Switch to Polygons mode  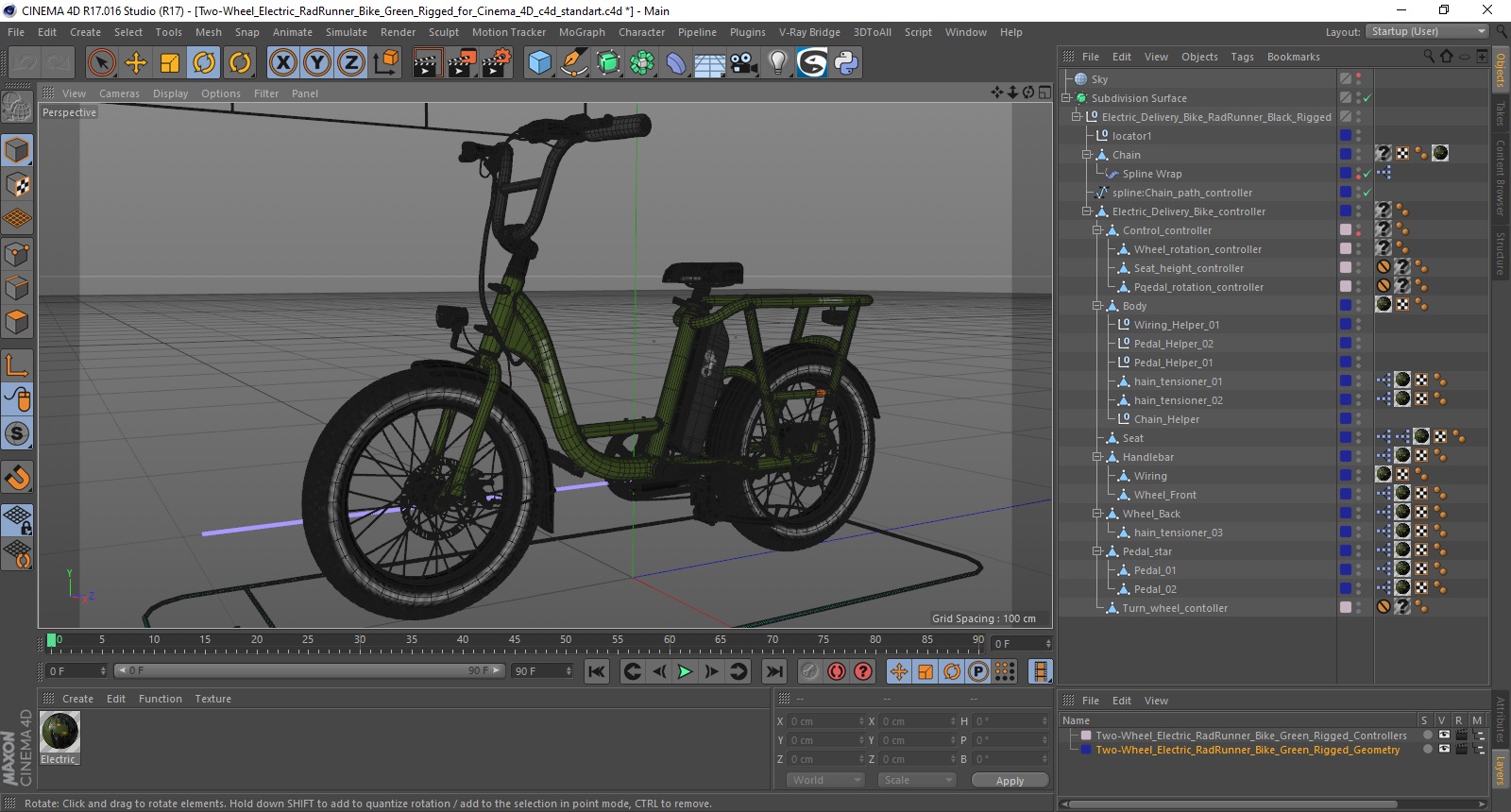click(17, 322)
